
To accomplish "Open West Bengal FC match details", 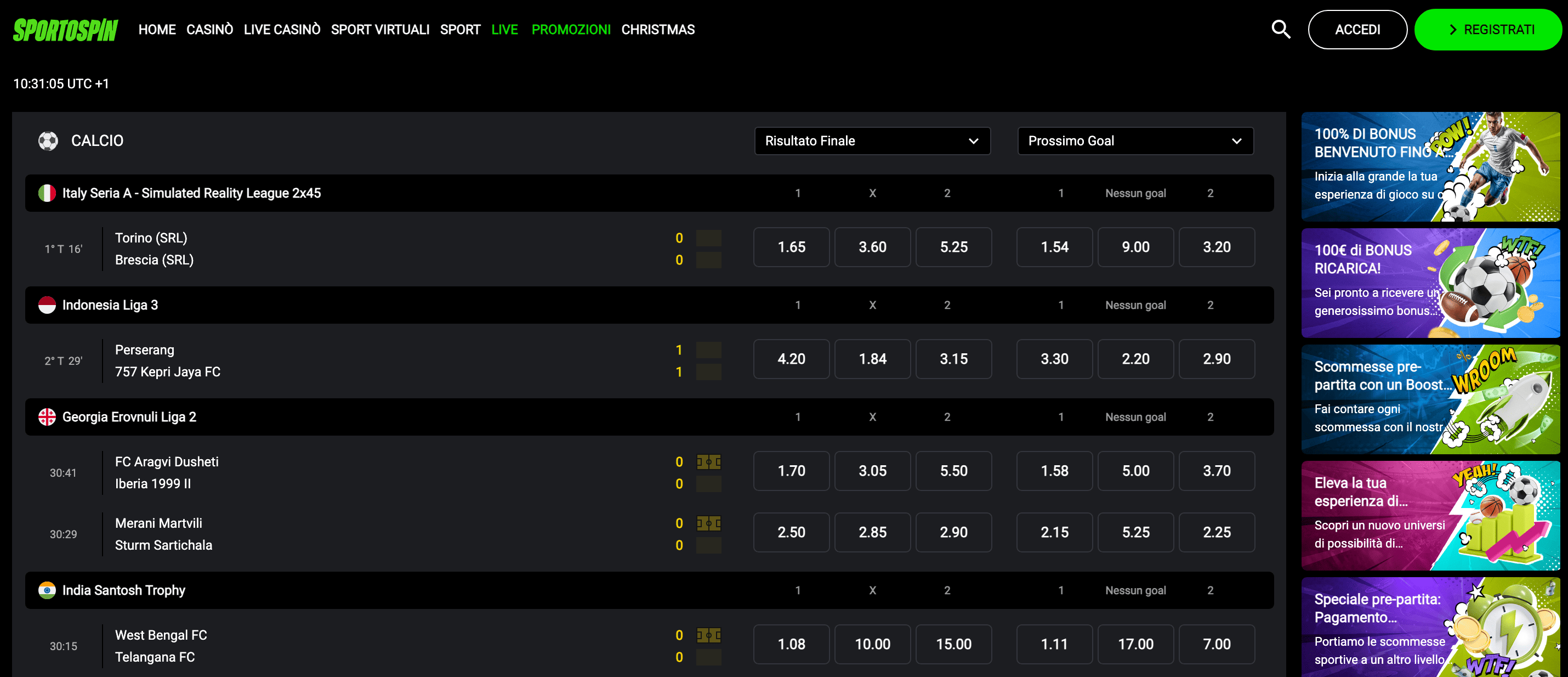I will [x=161, y=635].
